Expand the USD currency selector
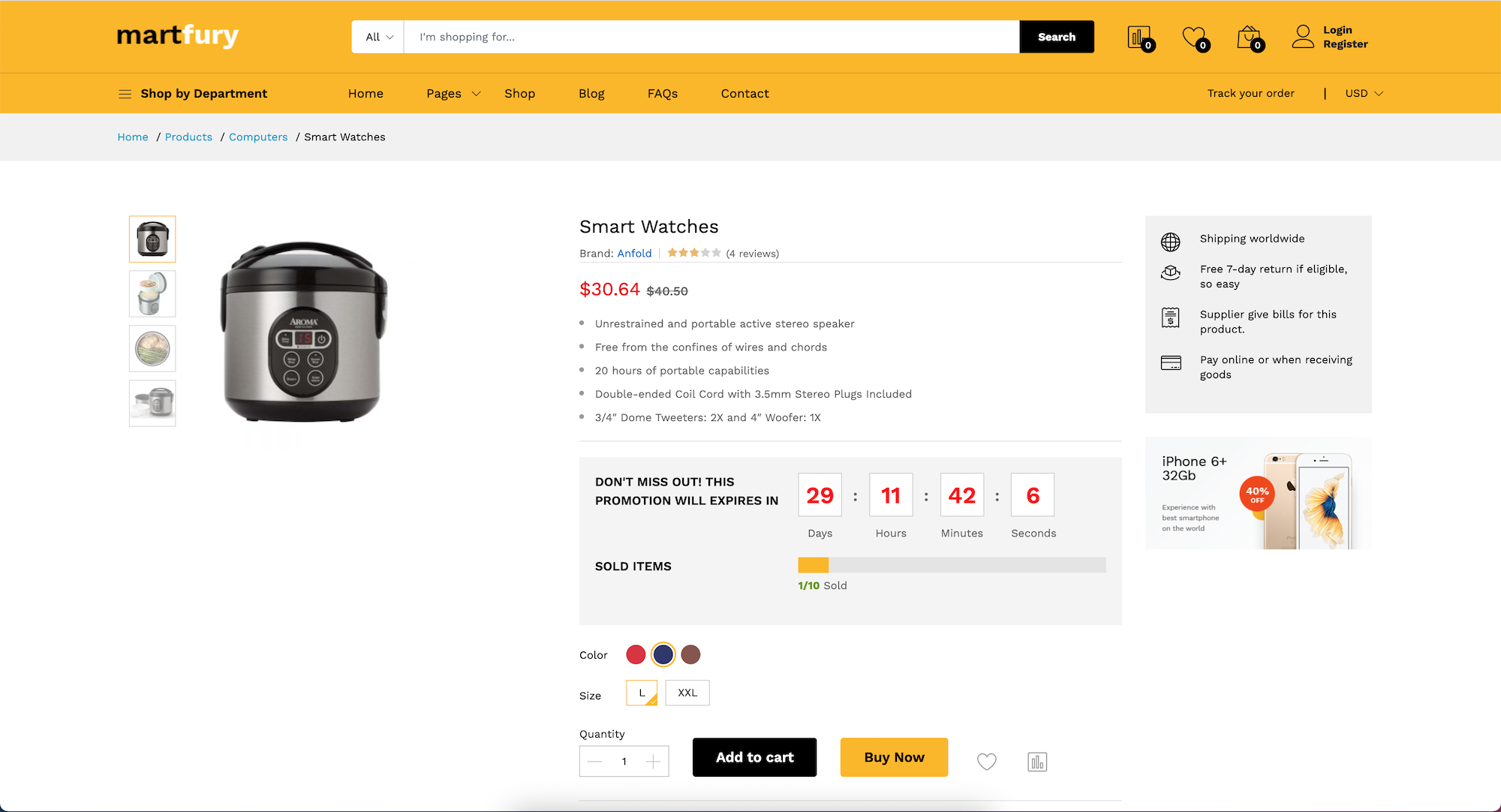 click(x=1363, y=93)
